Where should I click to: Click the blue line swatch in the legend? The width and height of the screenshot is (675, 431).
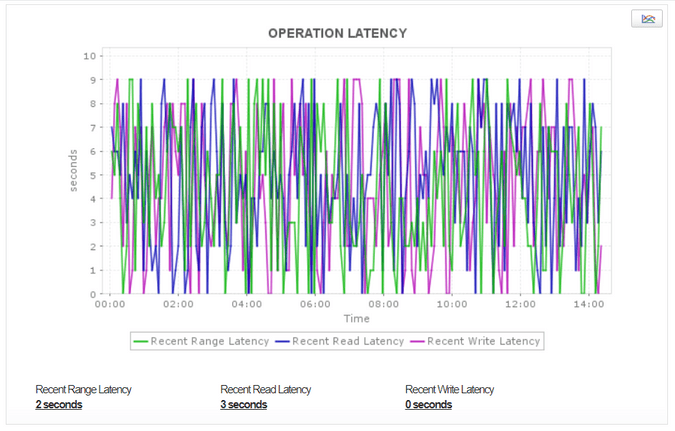tap(282, 341)
